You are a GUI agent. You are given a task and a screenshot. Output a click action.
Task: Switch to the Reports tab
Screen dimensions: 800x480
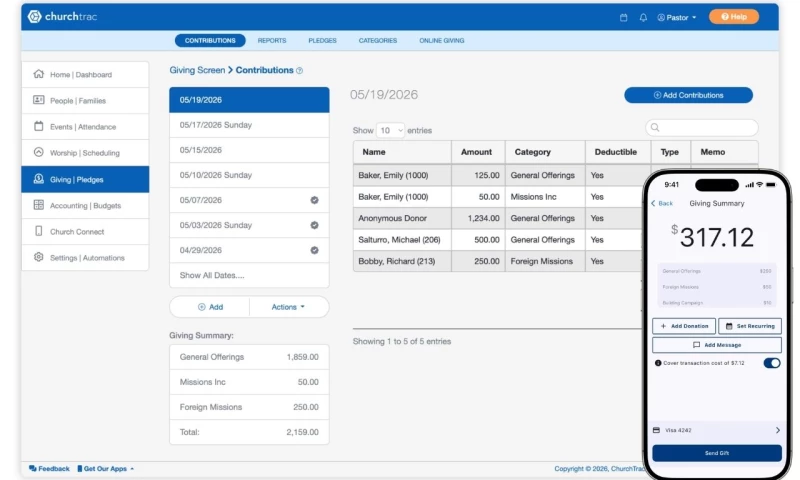point(272,40)
